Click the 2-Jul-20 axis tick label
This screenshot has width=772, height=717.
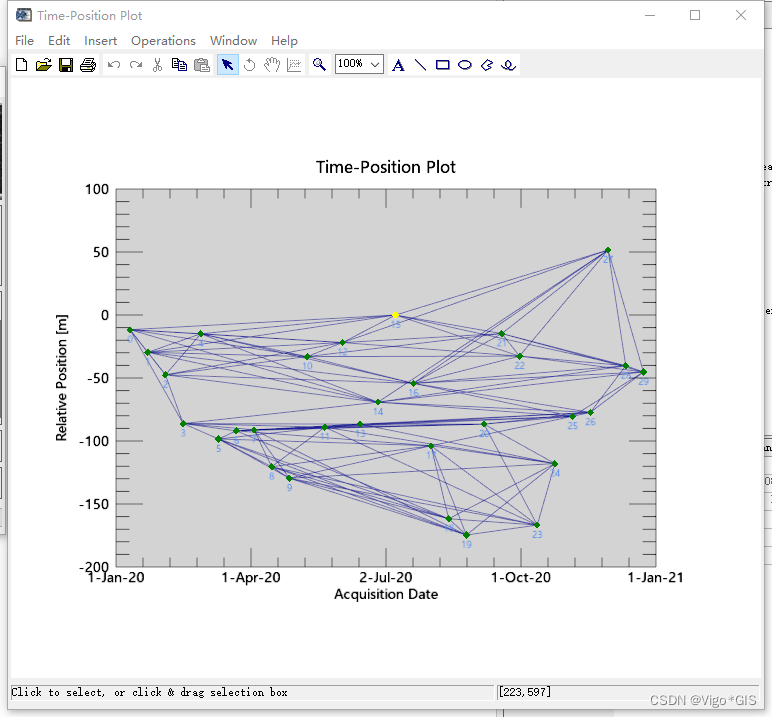pos(386,577)
